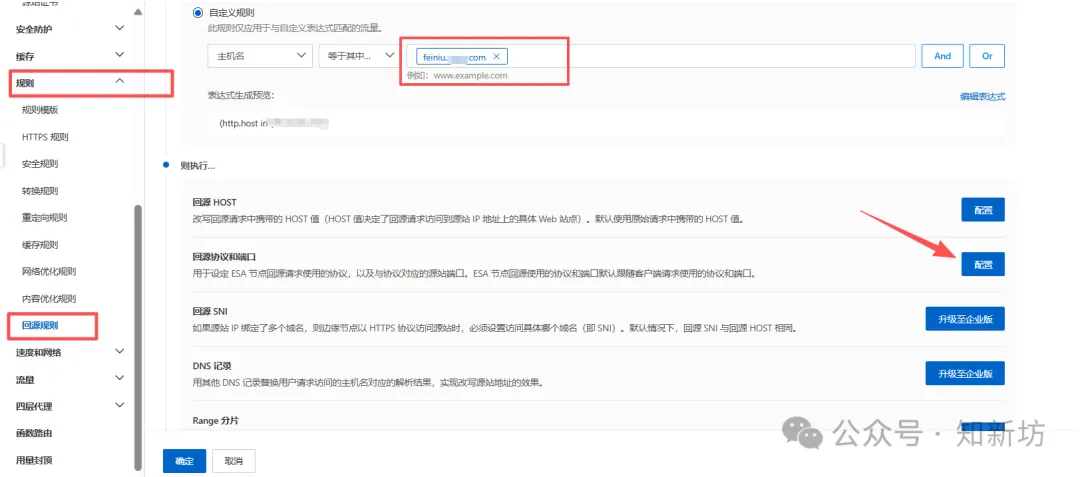Expand the 四层代理 sidebar section
Image resolution: width=1080 pixels, height=477 pixels.
point(120,406)
